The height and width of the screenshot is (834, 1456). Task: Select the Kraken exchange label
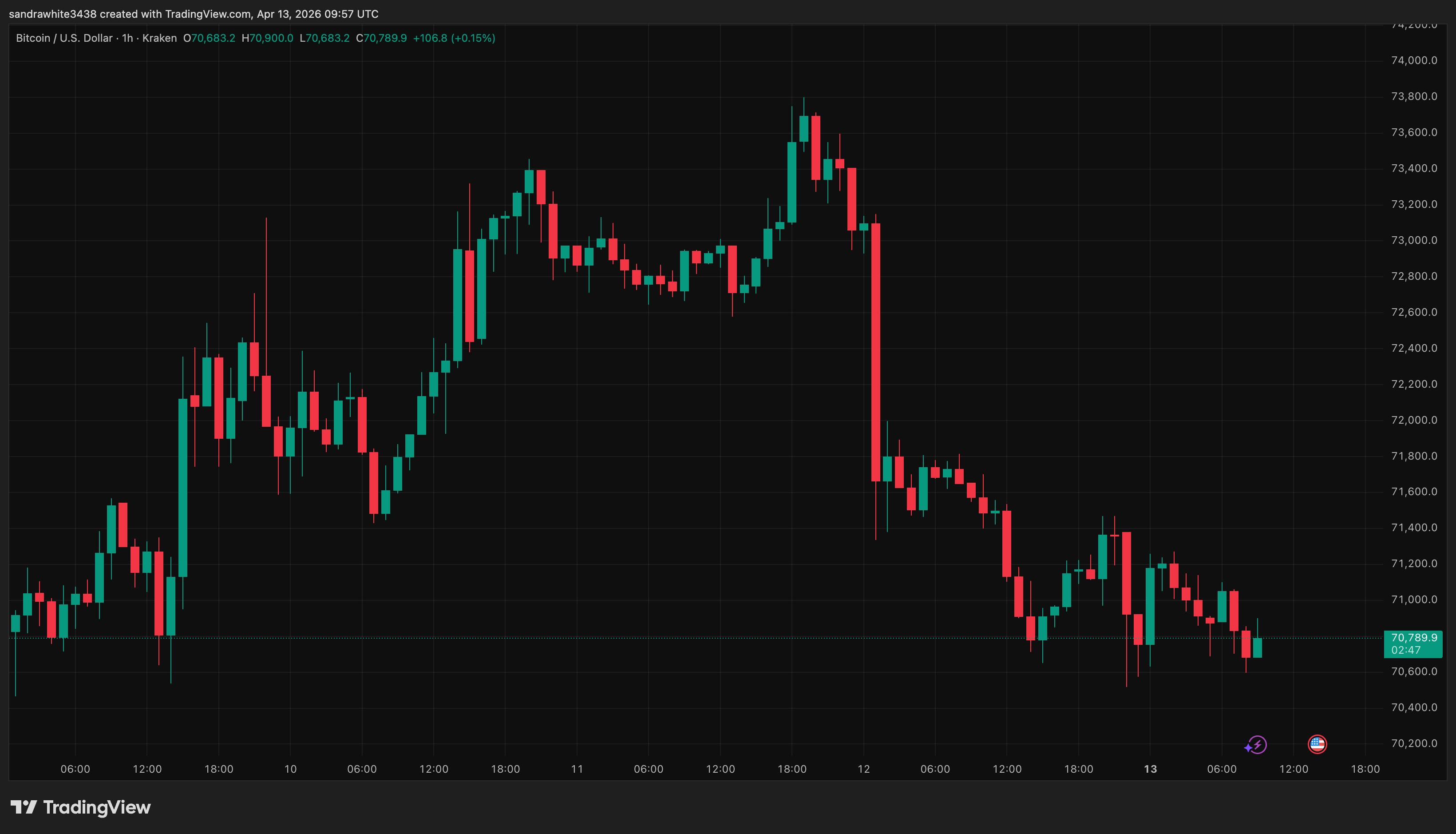tap(161, 38)
